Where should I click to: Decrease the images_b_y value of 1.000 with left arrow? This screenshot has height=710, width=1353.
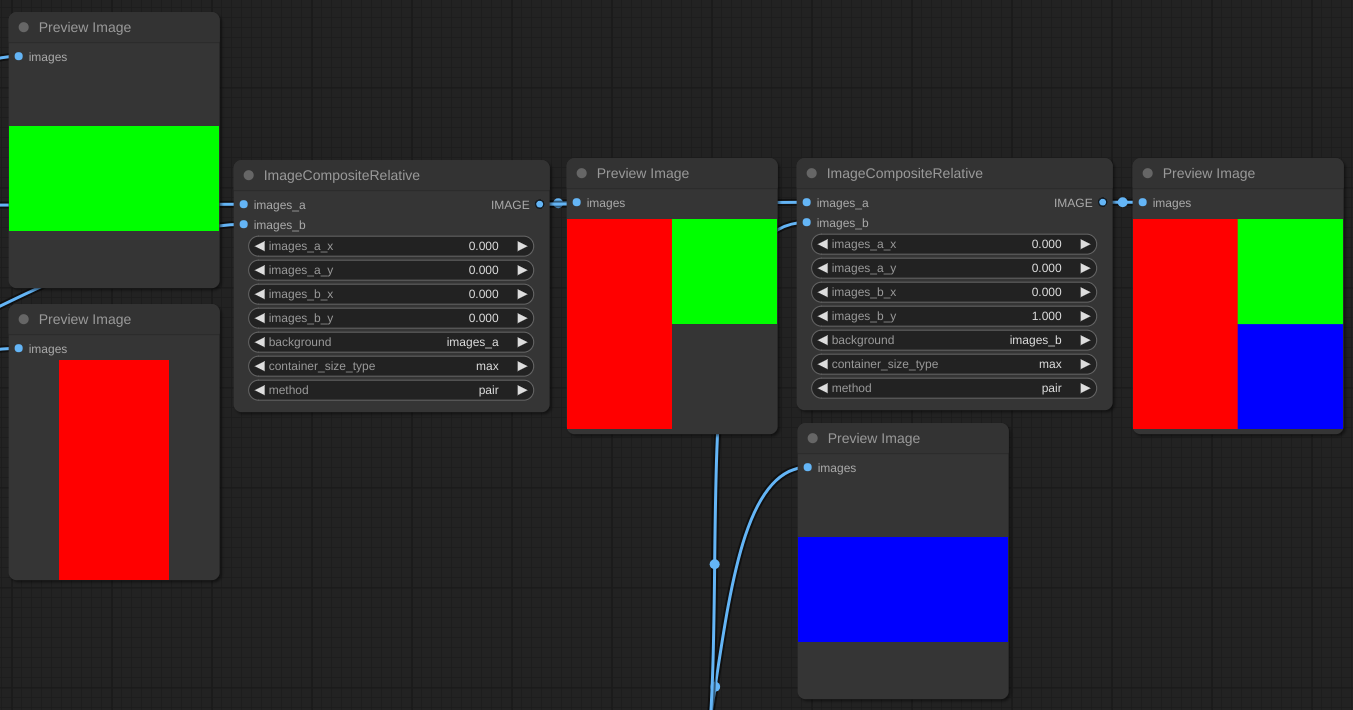(x=823, y=316)
